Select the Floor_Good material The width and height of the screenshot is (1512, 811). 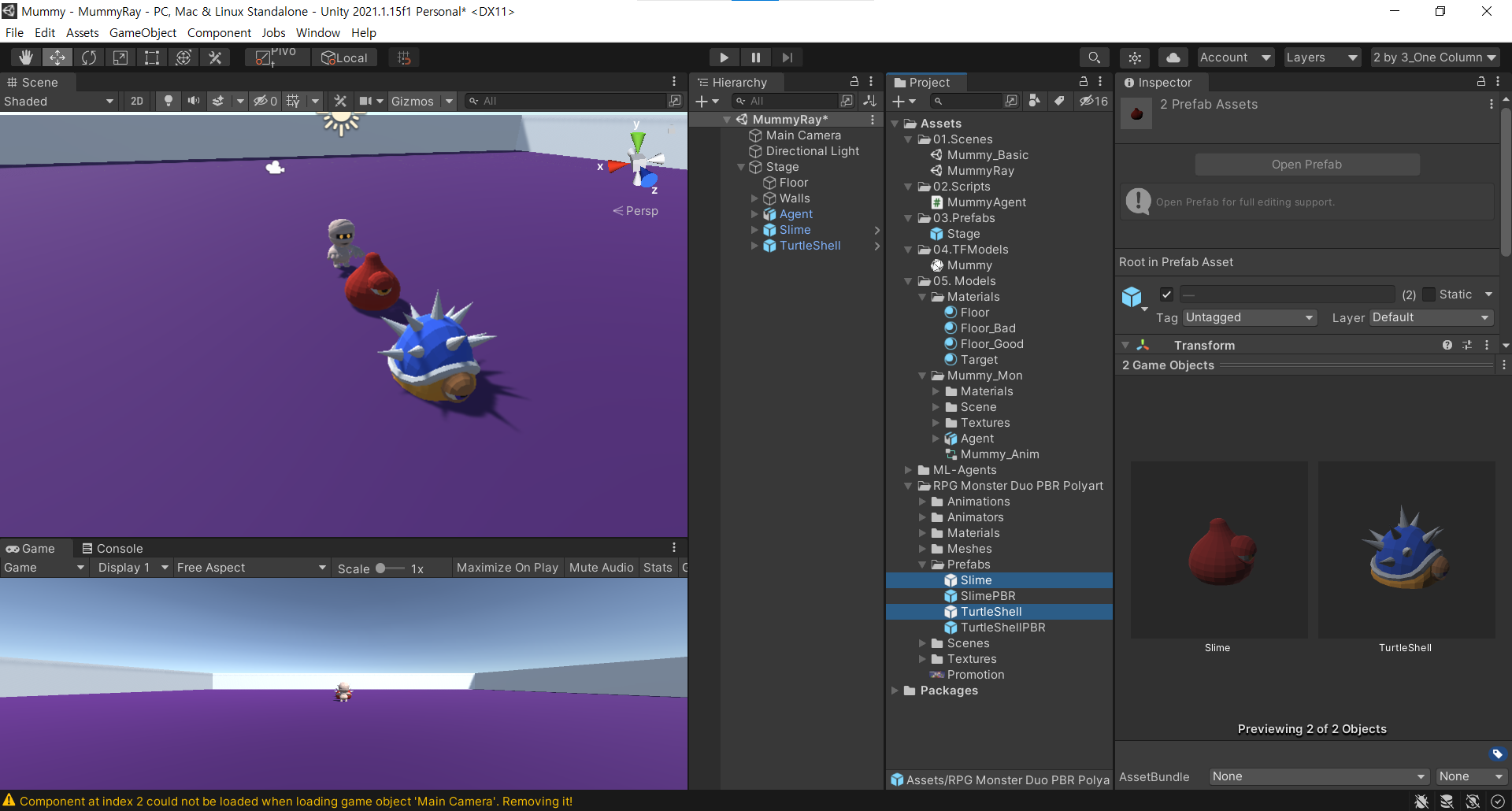(991, 344)
